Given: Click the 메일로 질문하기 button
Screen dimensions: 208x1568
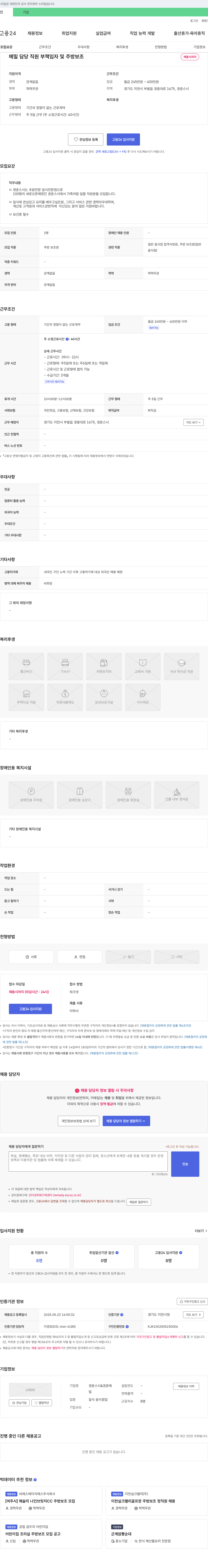Looking at the screenshot, I should (138, 1202).
